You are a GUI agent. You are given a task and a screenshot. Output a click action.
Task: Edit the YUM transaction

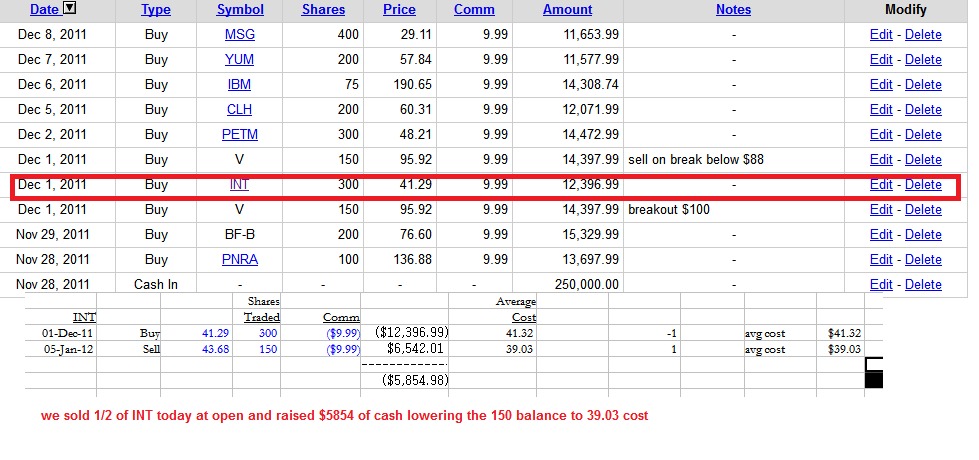(881, 60)
